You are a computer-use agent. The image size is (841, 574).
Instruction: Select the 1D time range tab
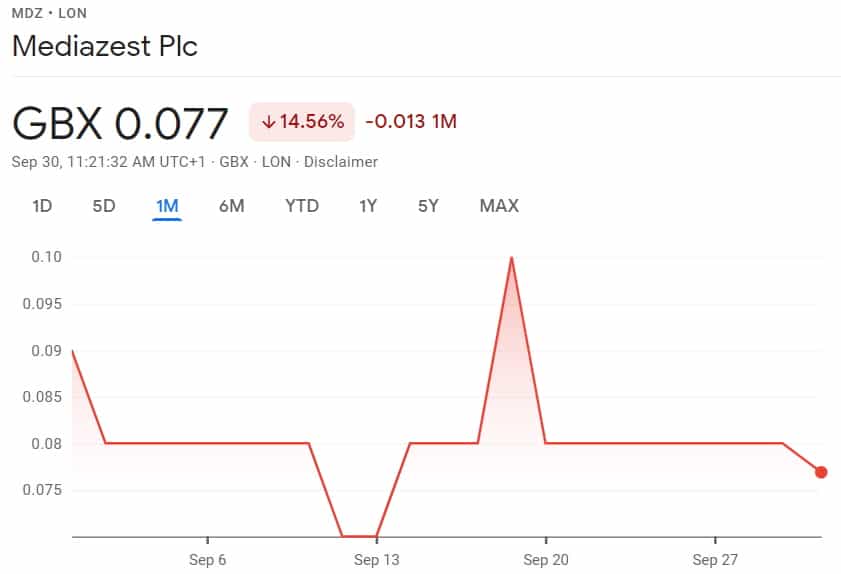pyautogui.click(x=42, y=206)
